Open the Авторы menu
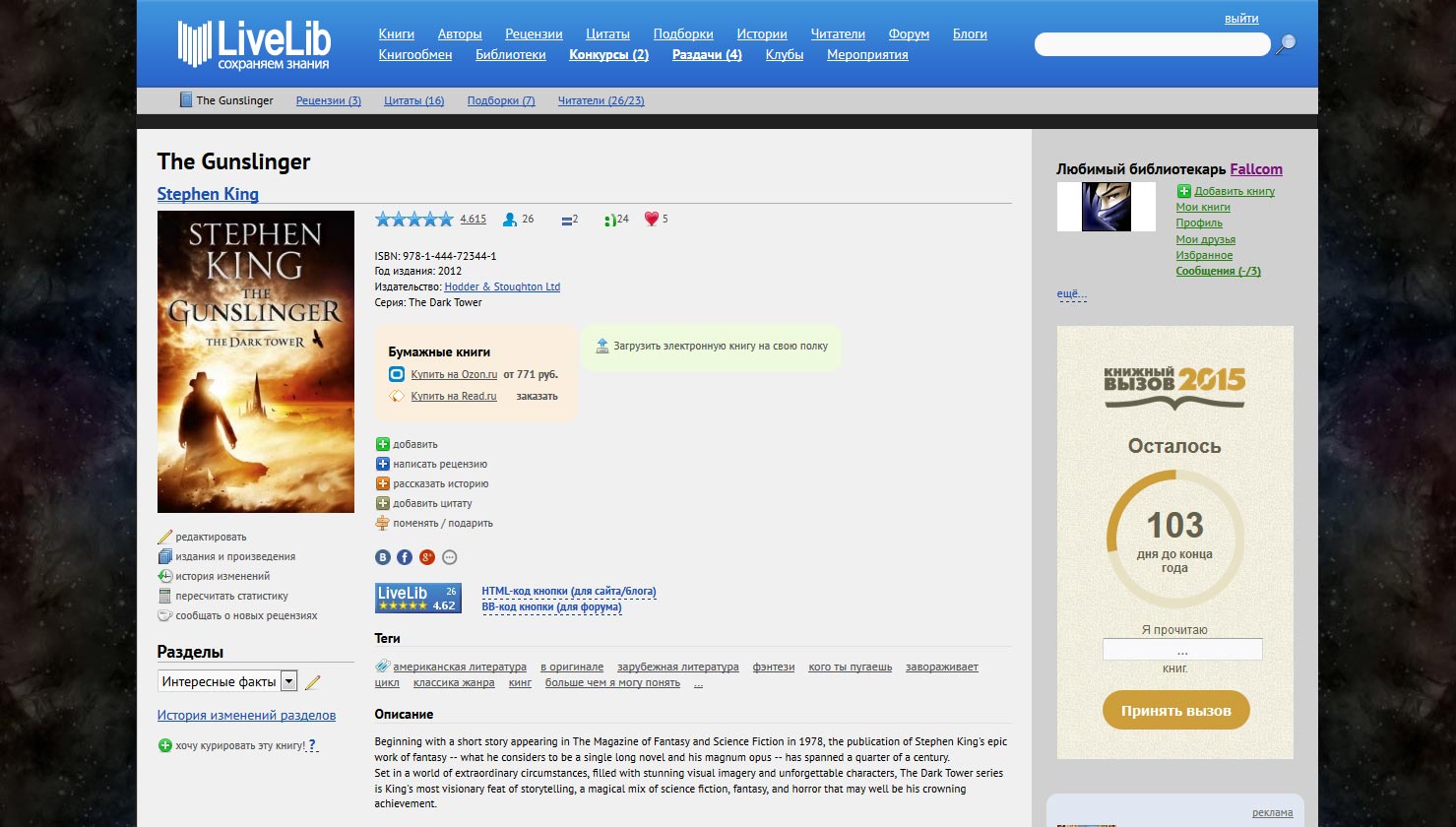1456x827 pixels. click(x=460, y=33)
